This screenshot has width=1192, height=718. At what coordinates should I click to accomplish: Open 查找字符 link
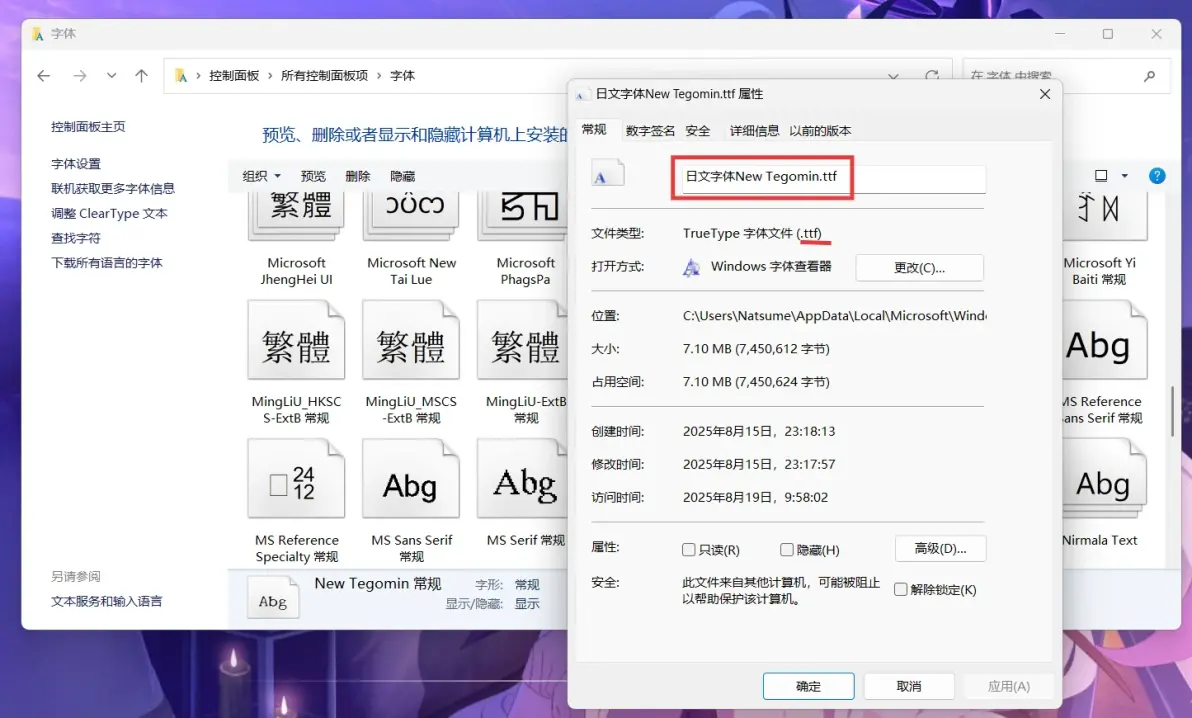click(x=76, y=238)
